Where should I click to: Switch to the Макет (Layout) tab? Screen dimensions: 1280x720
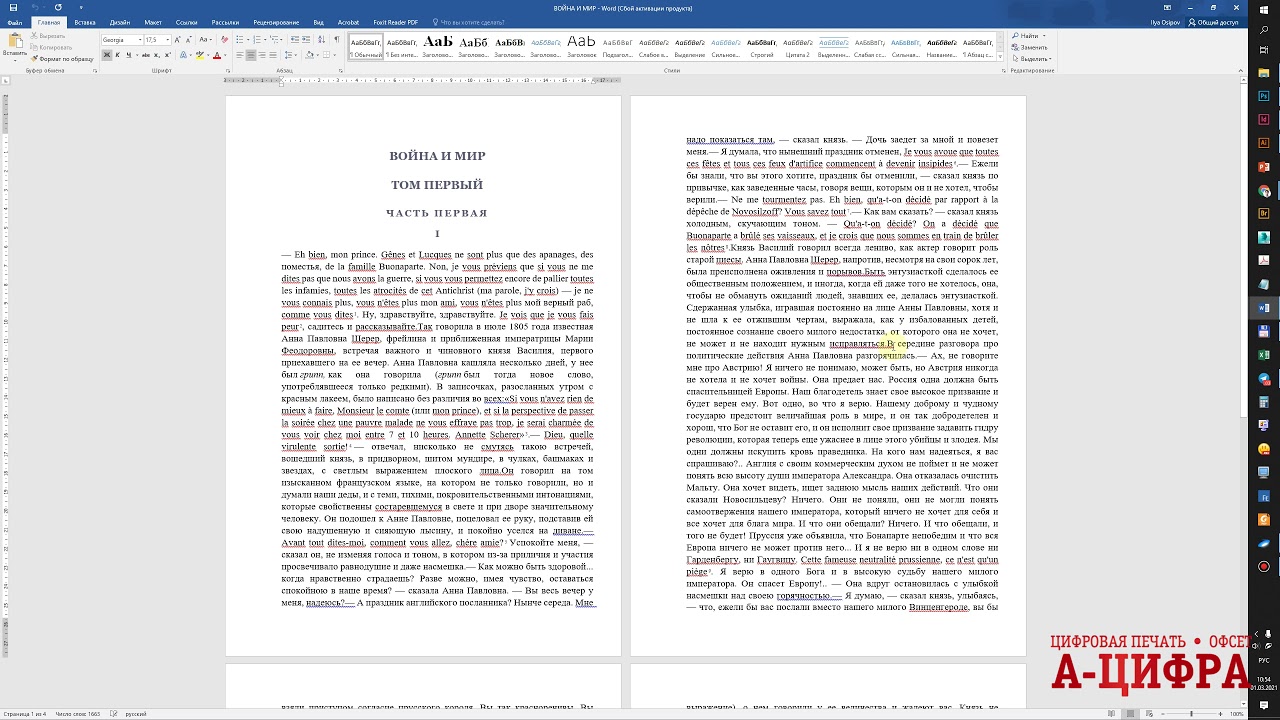153,22
